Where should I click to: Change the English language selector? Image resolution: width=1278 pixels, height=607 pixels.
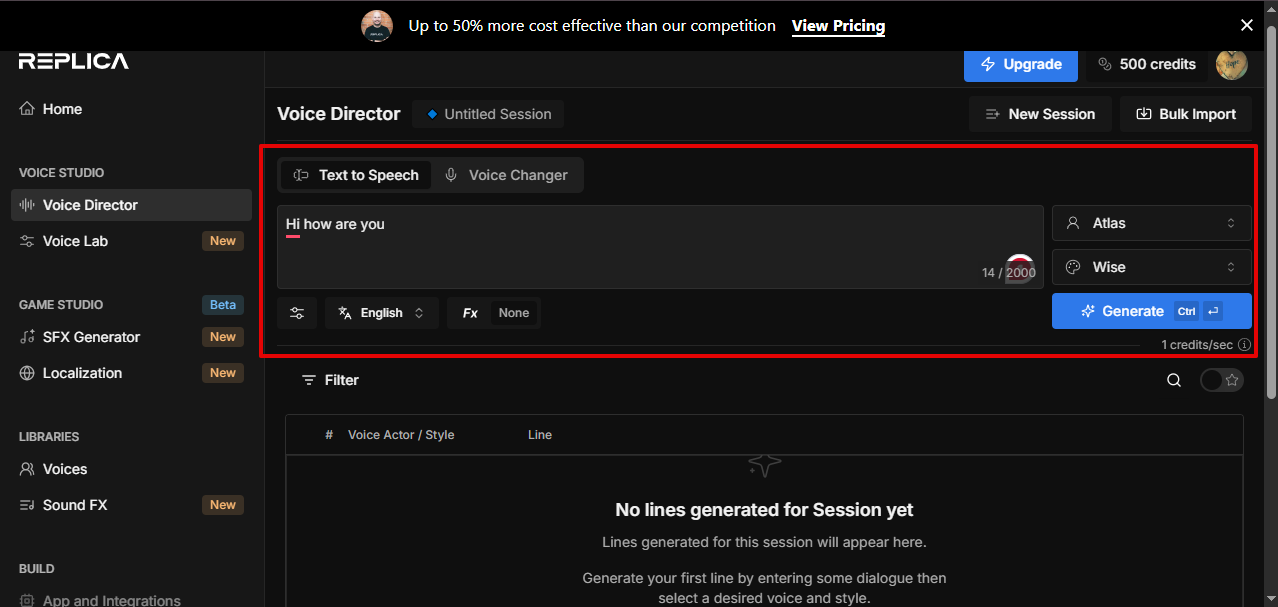pos(382,313)
